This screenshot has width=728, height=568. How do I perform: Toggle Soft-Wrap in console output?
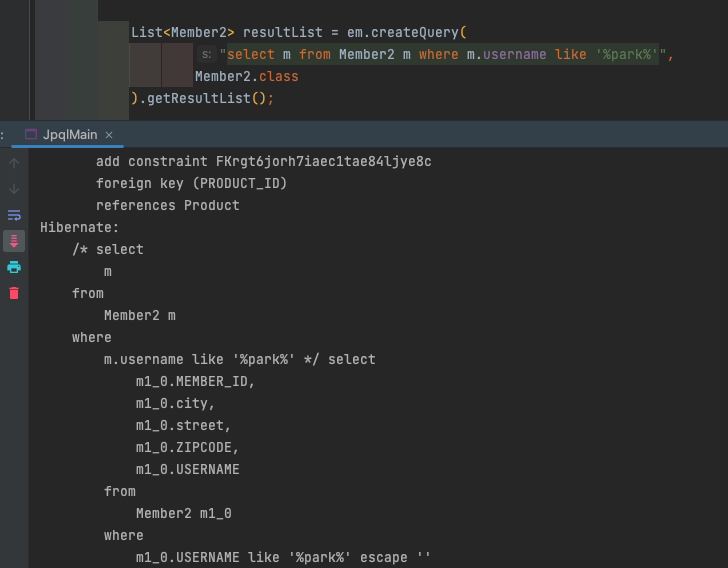14,215
